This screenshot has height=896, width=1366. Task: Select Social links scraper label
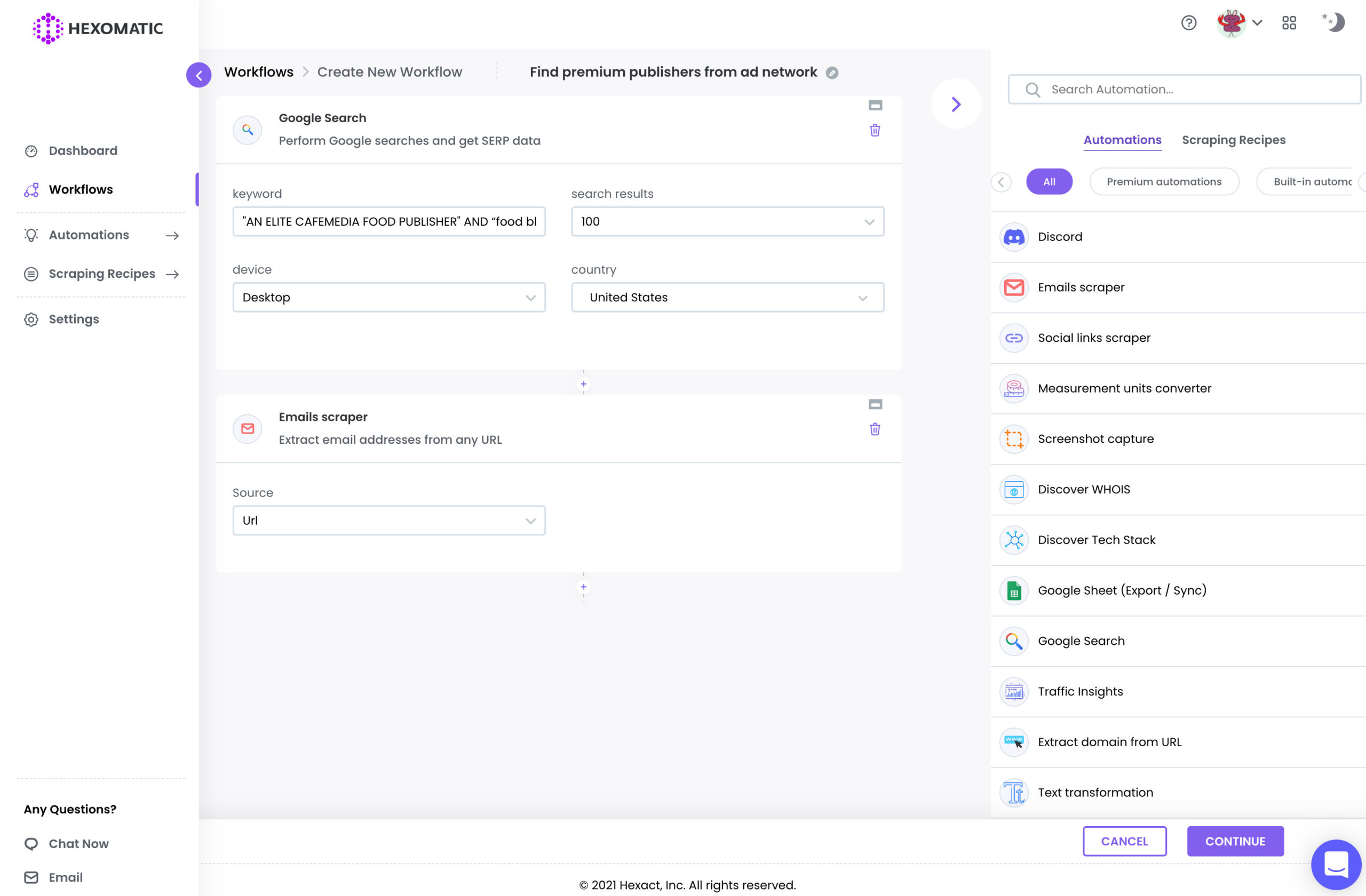[1094, 338]
